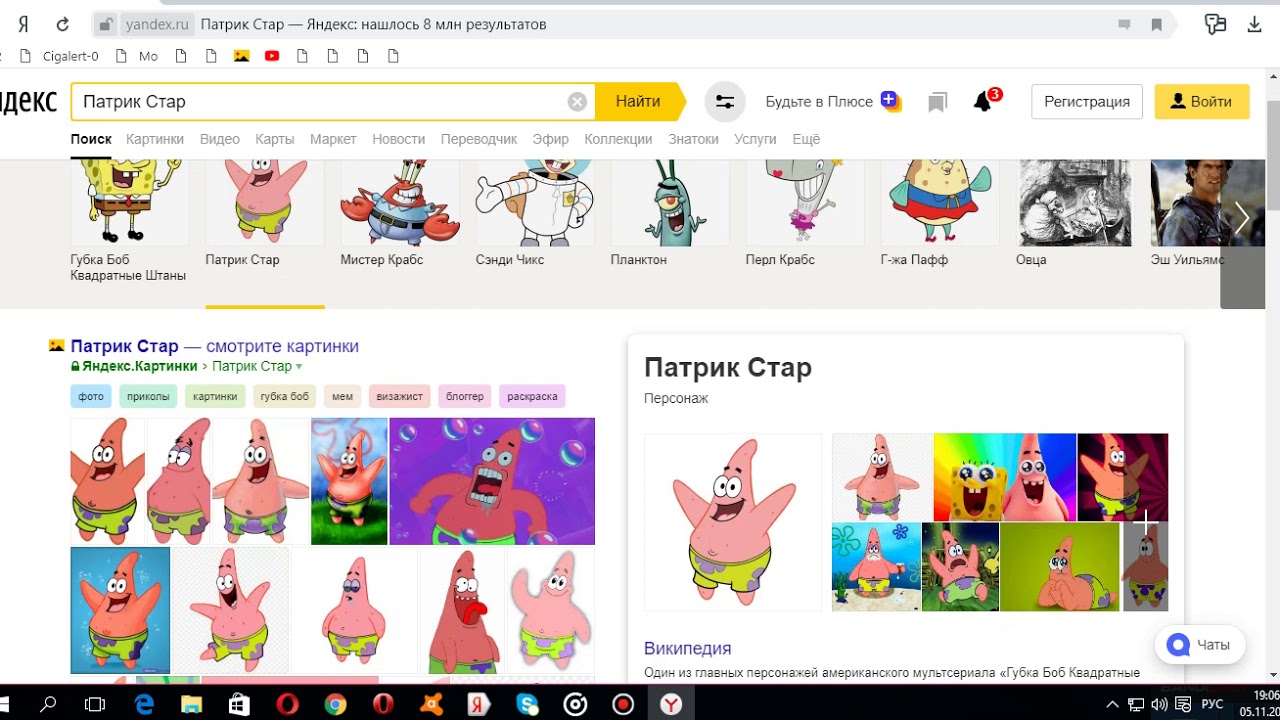Click the приколы filter tag
Viewport: 1280px width, 720px height.
[x=148, y=396]
